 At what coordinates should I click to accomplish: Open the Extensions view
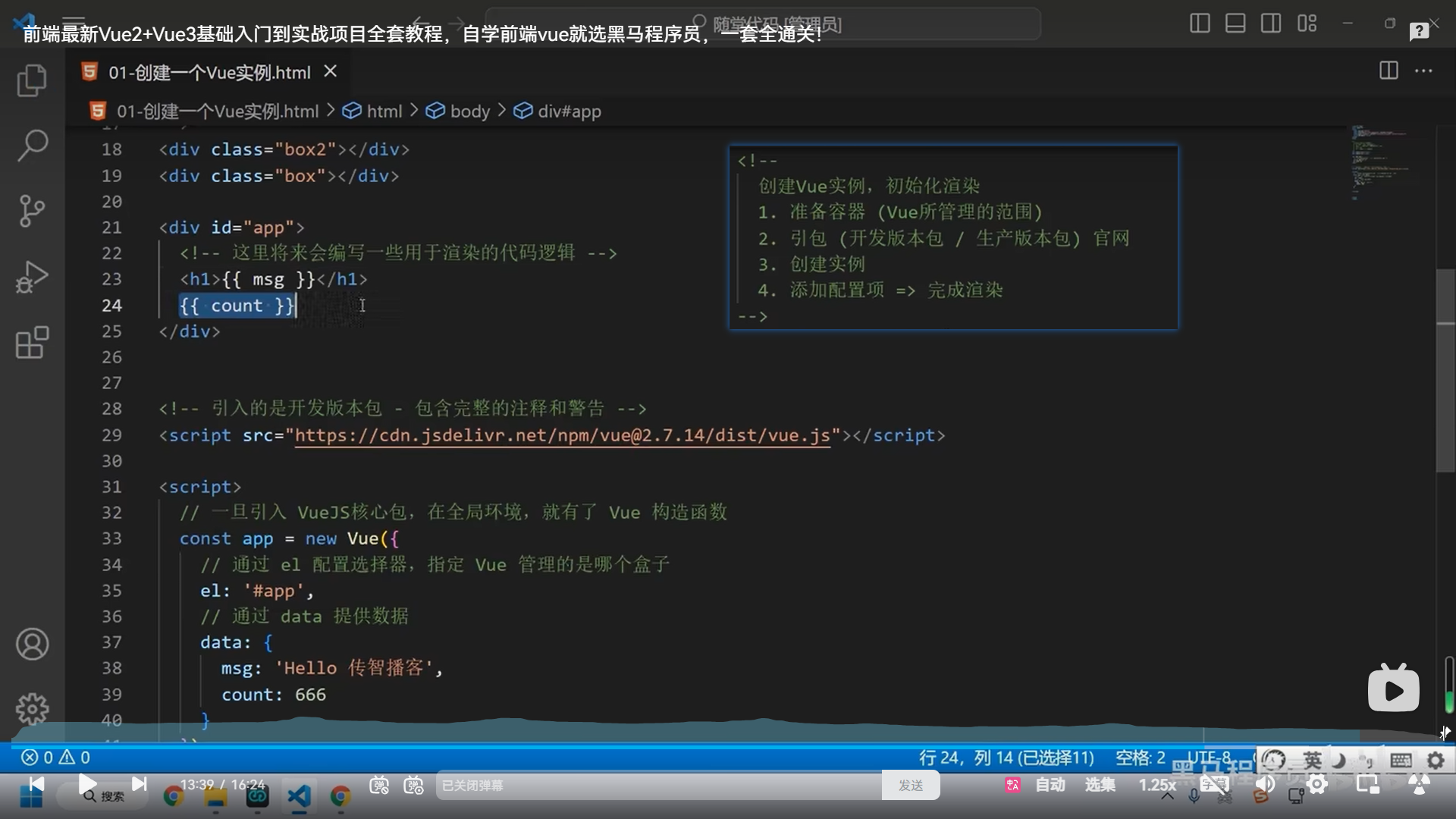click(x=32, y=343)
